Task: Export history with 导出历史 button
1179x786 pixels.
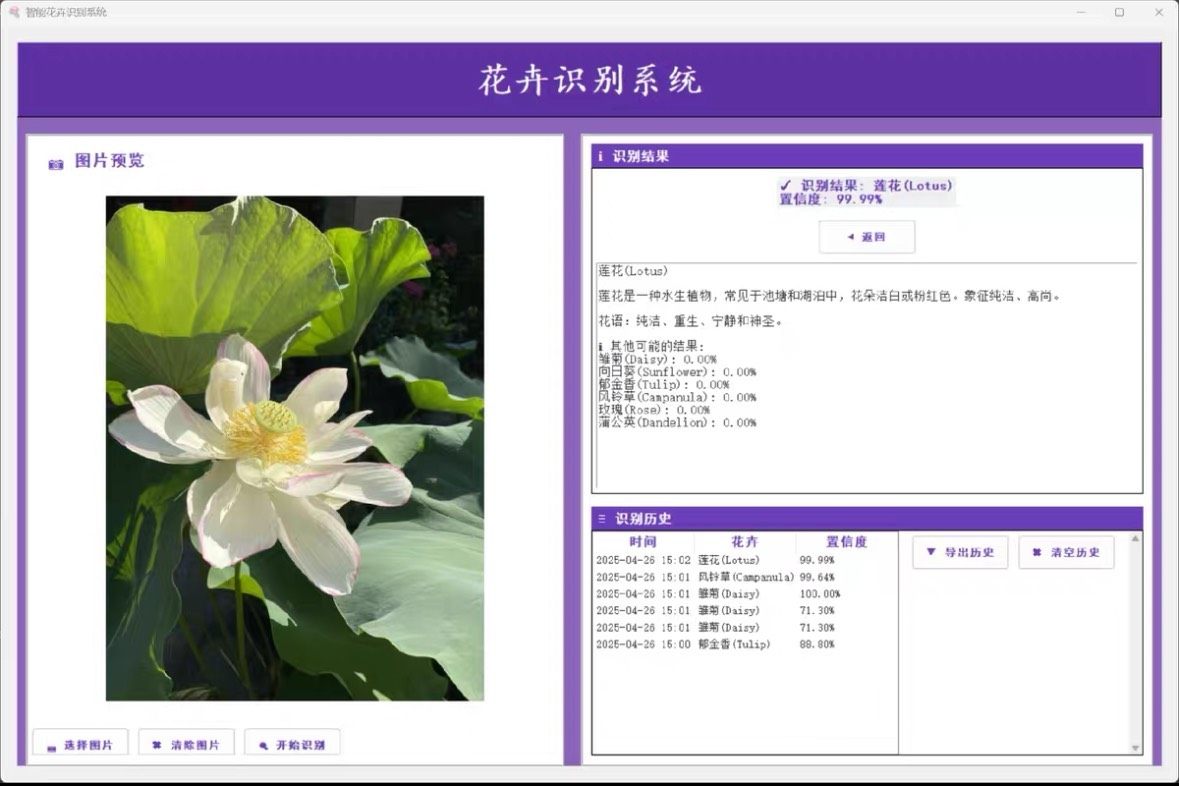Action: coord(960,552)
